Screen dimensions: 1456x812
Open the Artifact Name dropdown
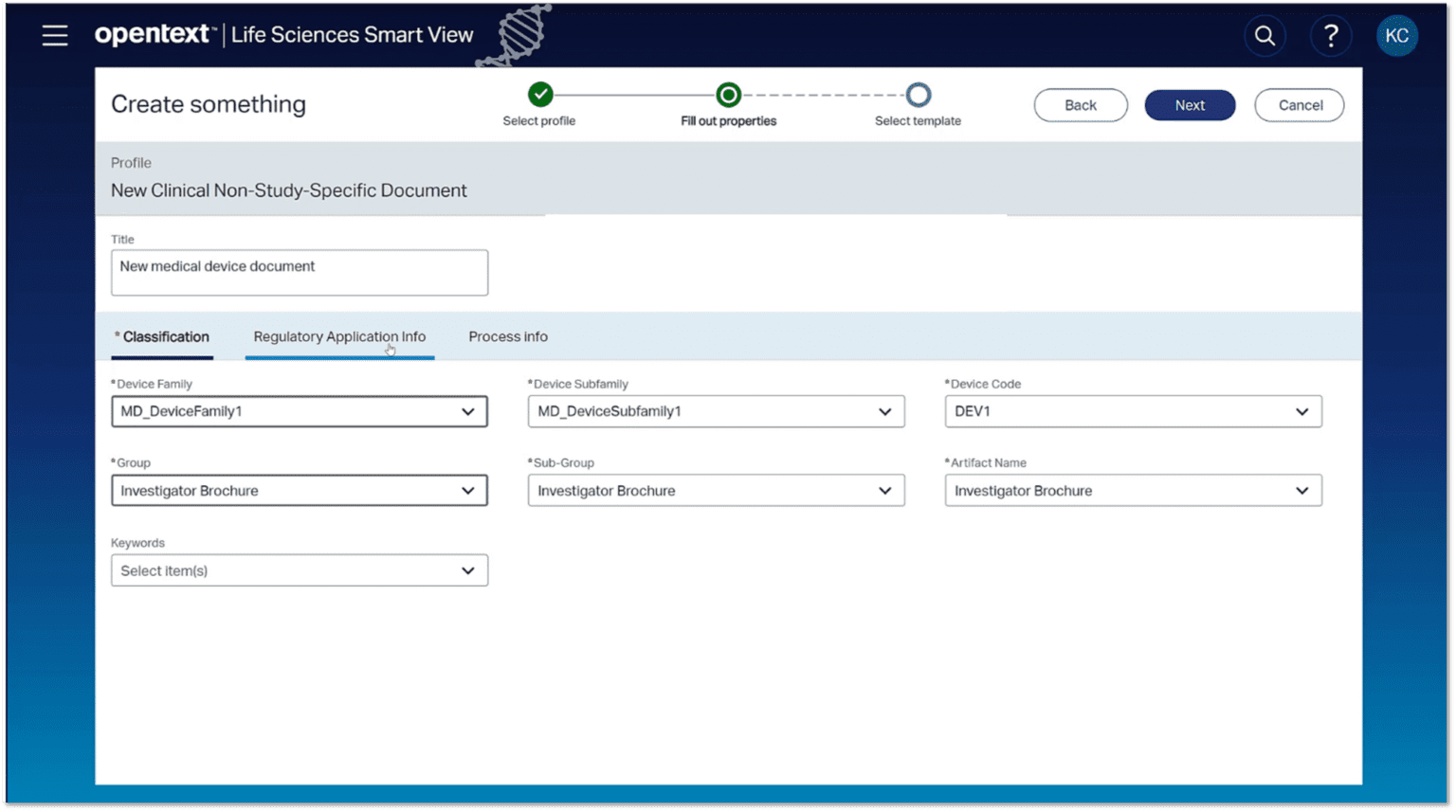(x=1301, y=490)
